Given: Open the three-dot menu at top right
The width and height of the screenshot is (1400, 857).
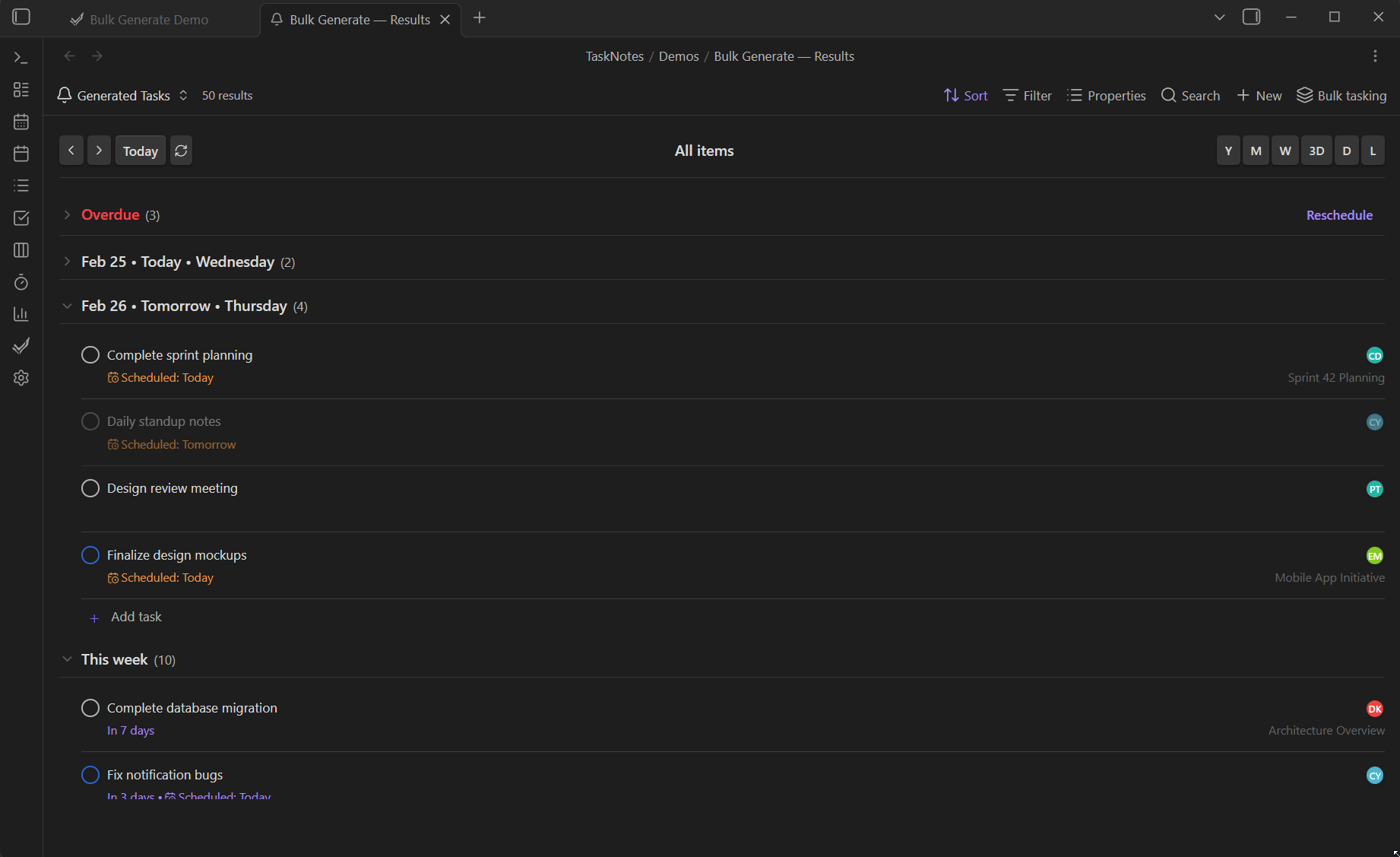Looking at the screenshot, I should [1374, 56].
